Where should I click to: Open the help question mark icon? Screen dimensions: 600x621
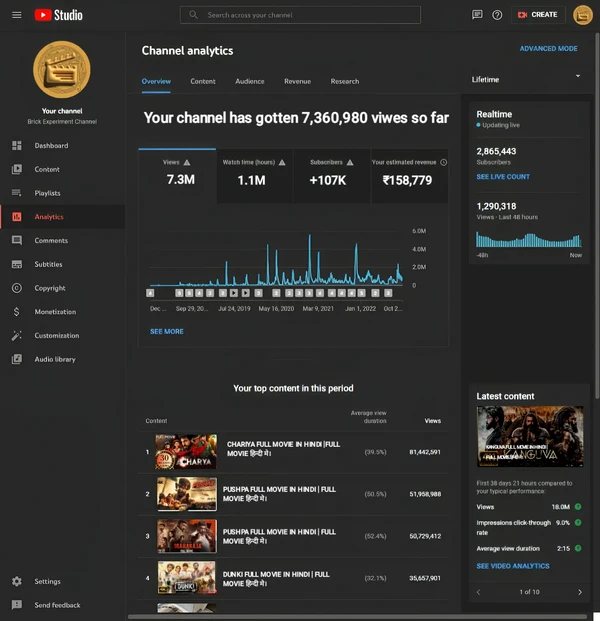[497, 15]
